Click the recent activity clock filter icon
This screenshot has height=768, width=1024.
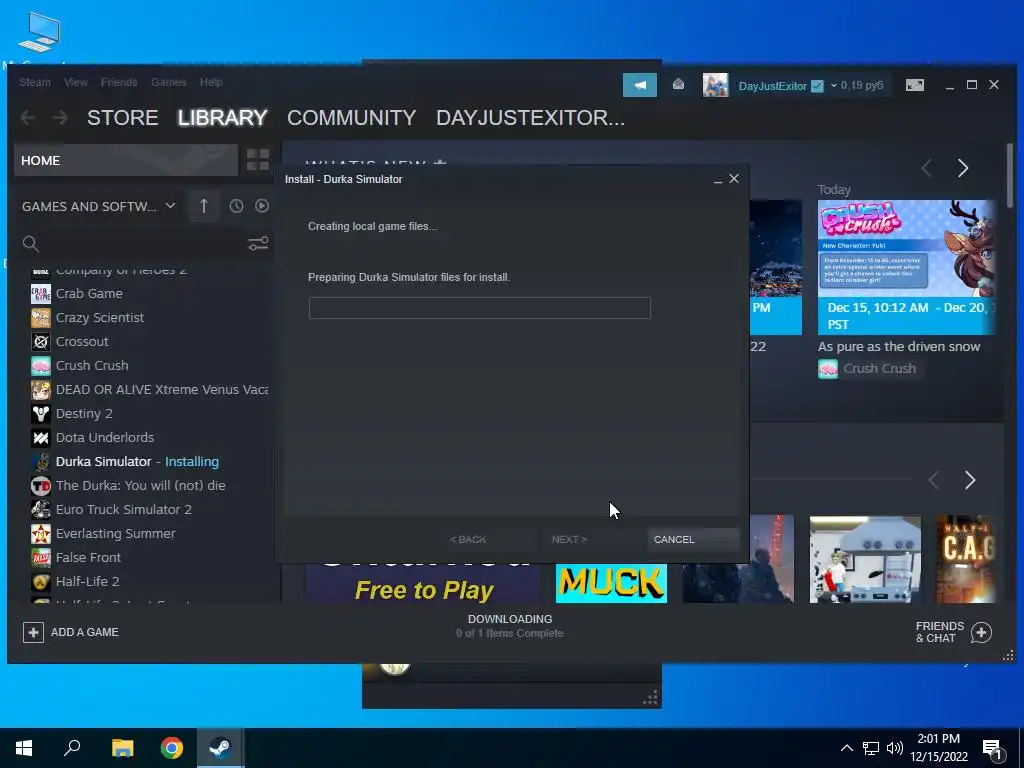236,206
